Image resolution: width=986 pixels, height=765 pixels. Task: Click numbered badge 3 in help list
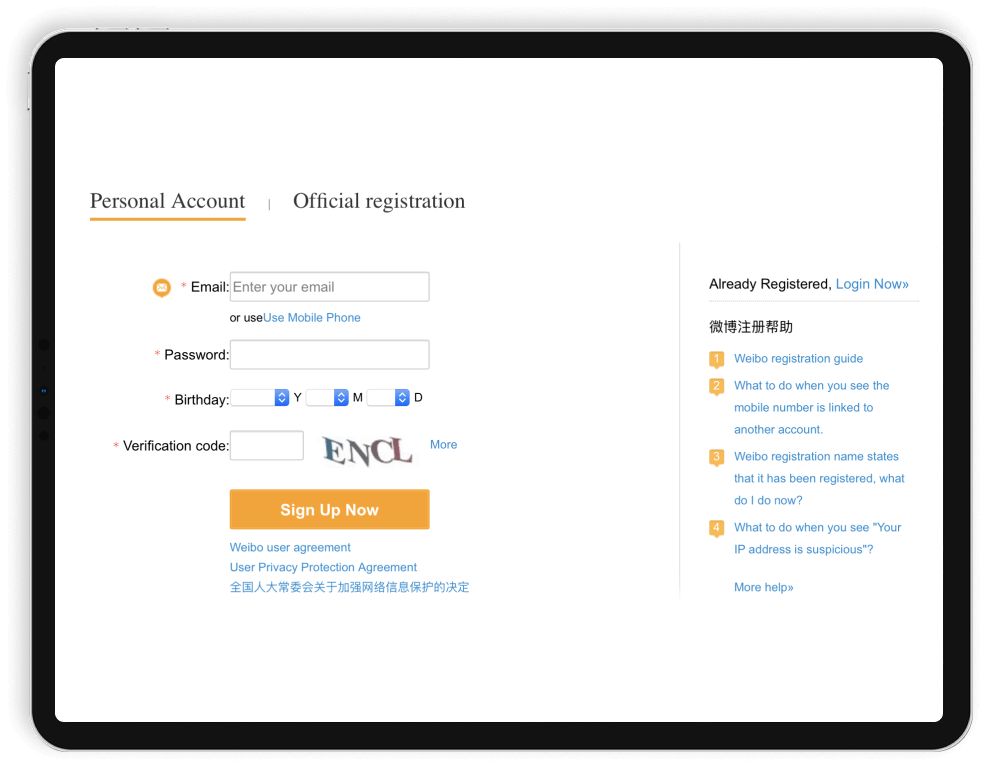(716, 457)
